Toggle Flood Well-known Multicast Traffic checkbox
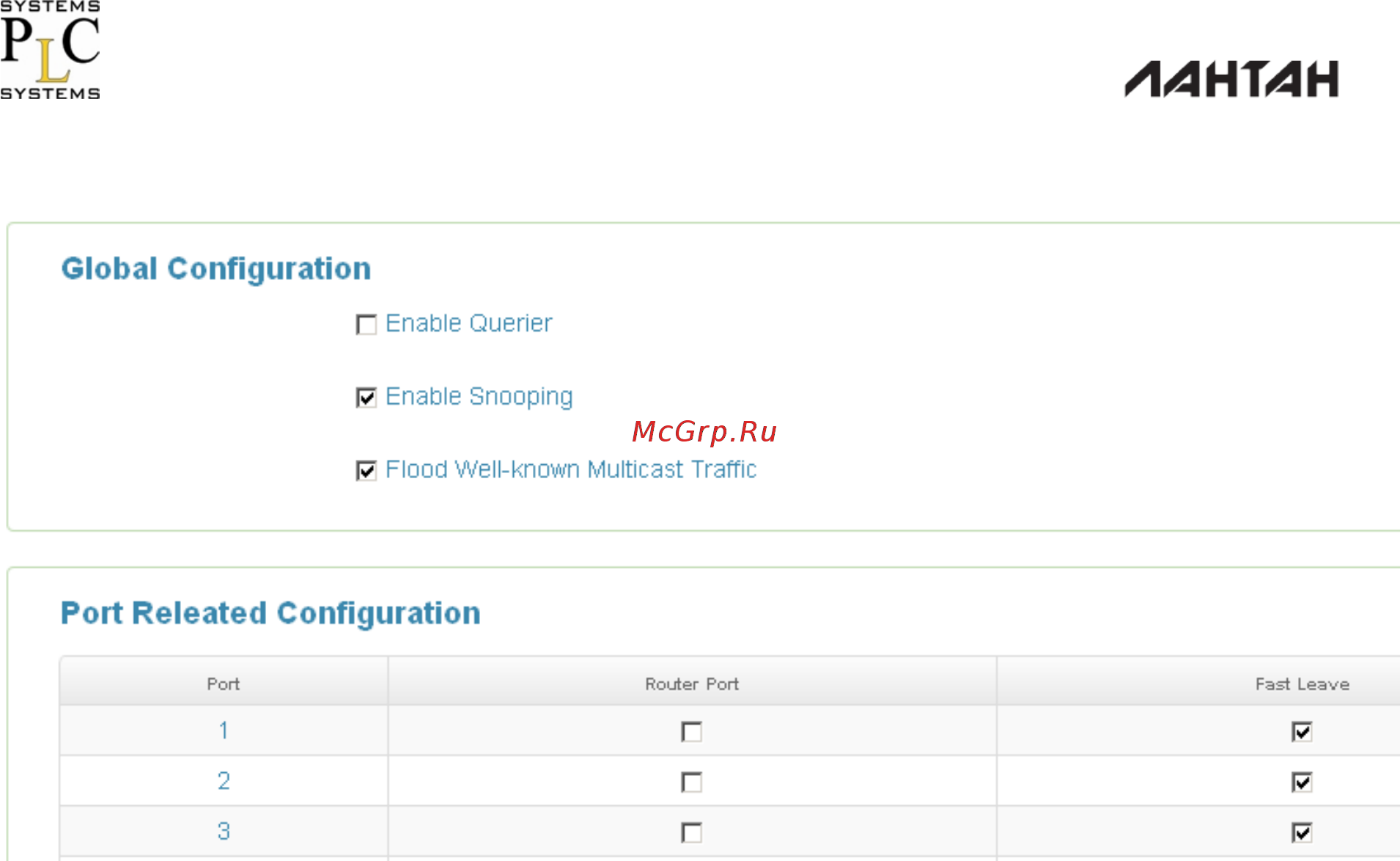The height and width of the screenshot is (861, 1400). point(366,470)
